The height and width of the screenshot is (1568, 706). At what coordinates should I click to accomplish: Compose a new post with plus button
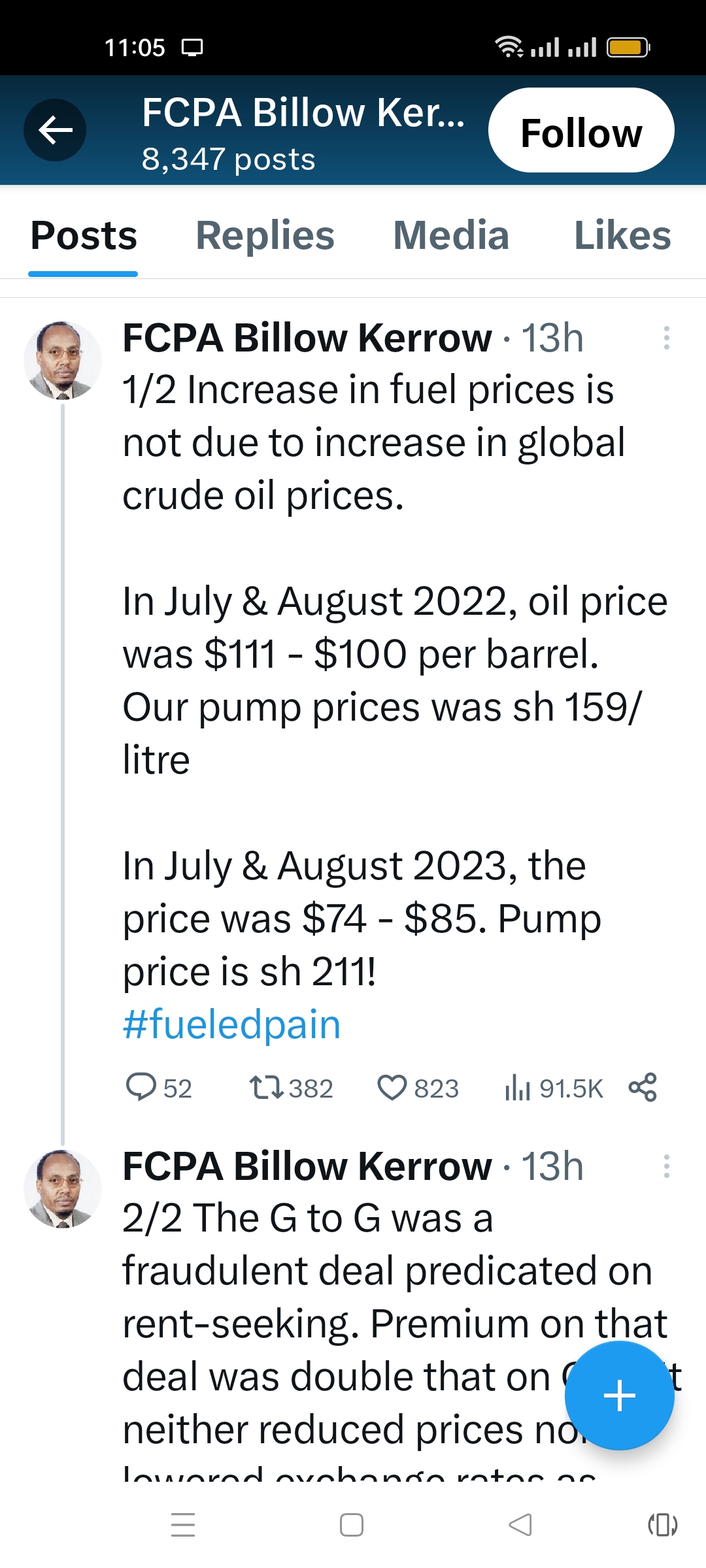pos(619,1396)
